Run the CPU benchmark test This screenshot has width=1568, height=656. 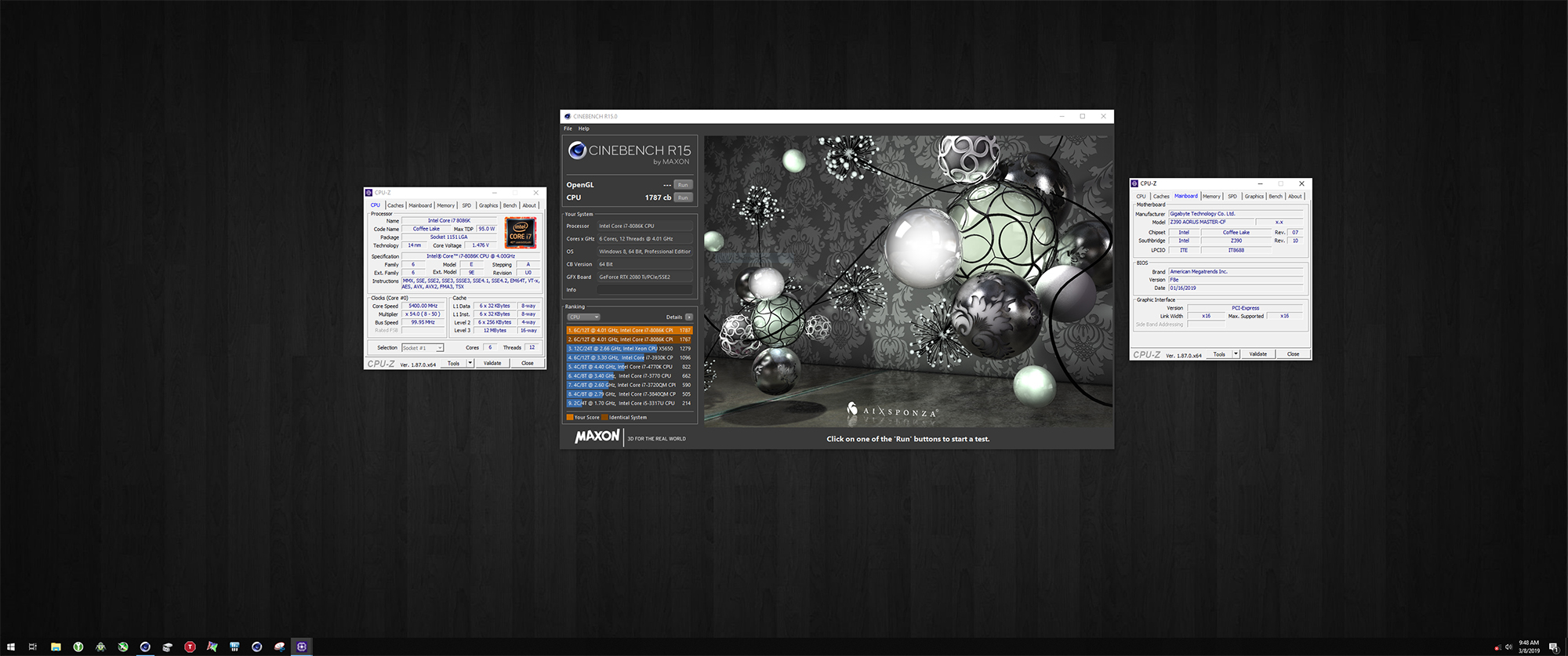click(x=683, y=198)
